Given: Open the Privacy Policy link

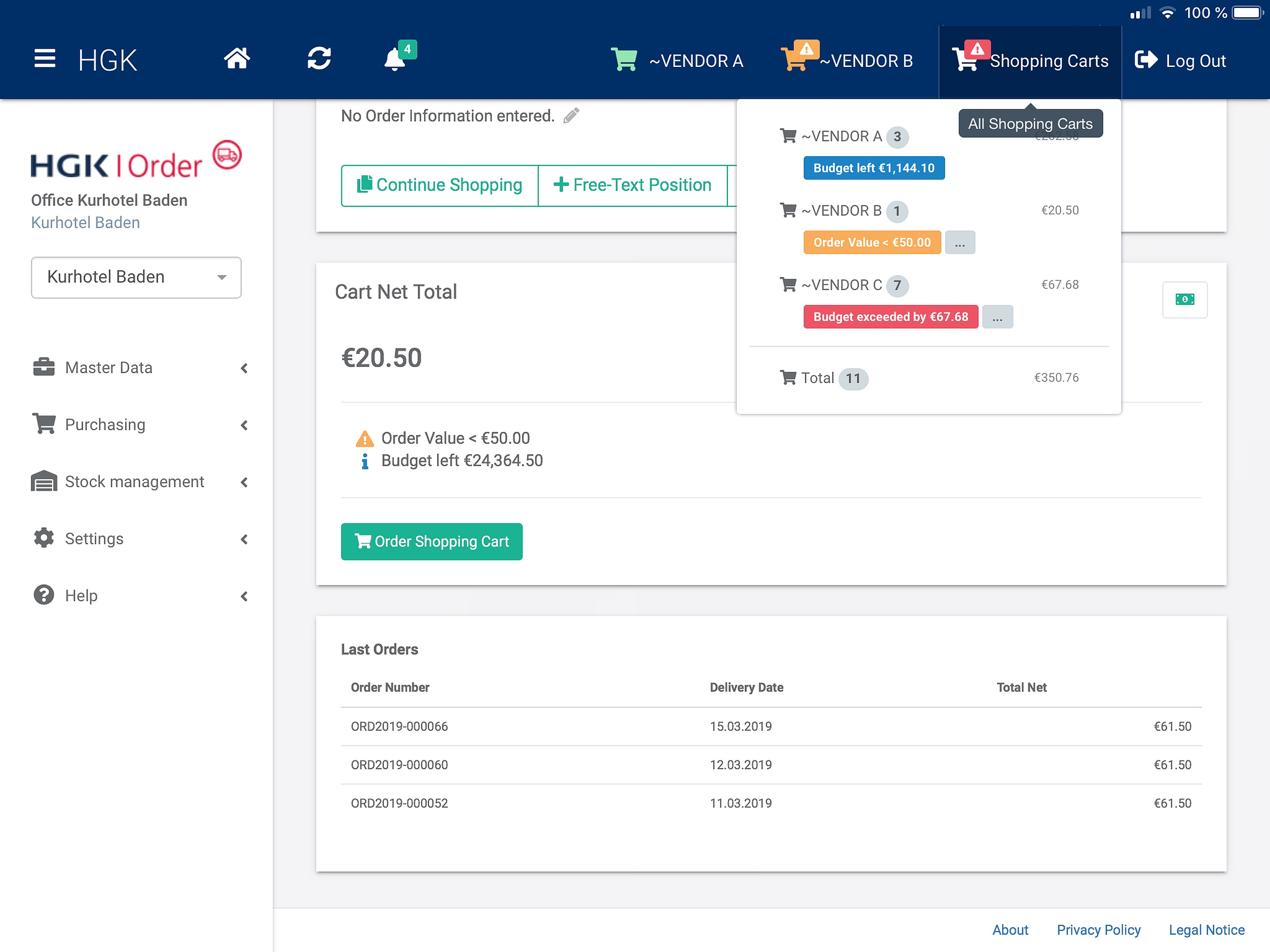Looking at the screenshot, I should coord(1098,930).
